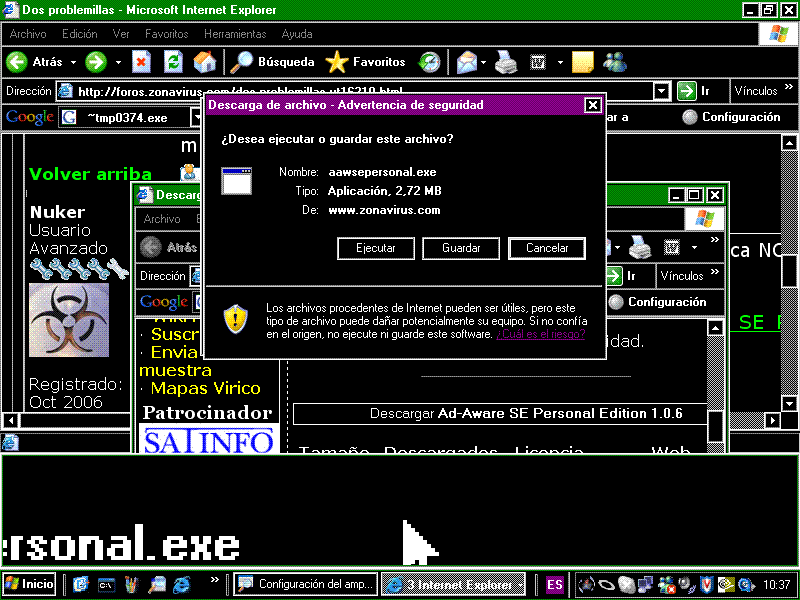The image size is (800, 600).
Task: Open the address bar dropdown in main window
Action: 661,91
